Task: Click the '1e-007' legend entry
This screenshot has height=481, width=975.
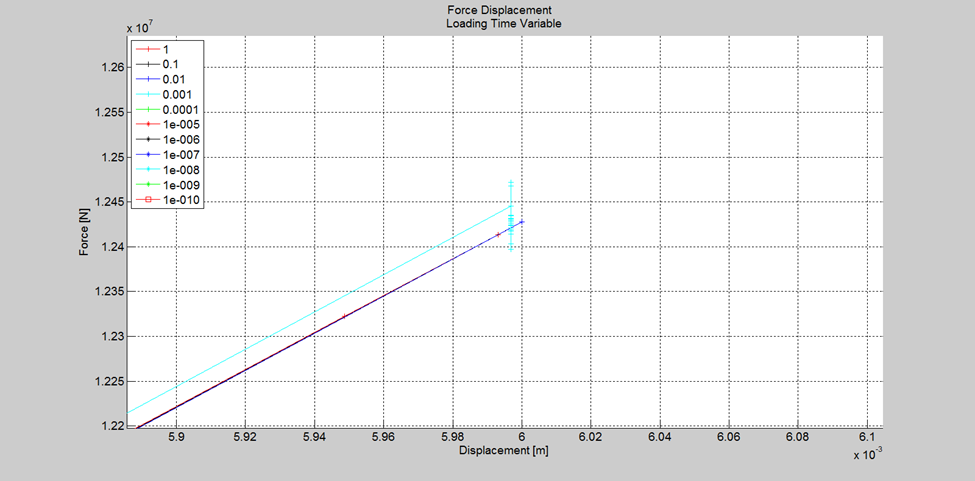Action: [x=180, y=154]
